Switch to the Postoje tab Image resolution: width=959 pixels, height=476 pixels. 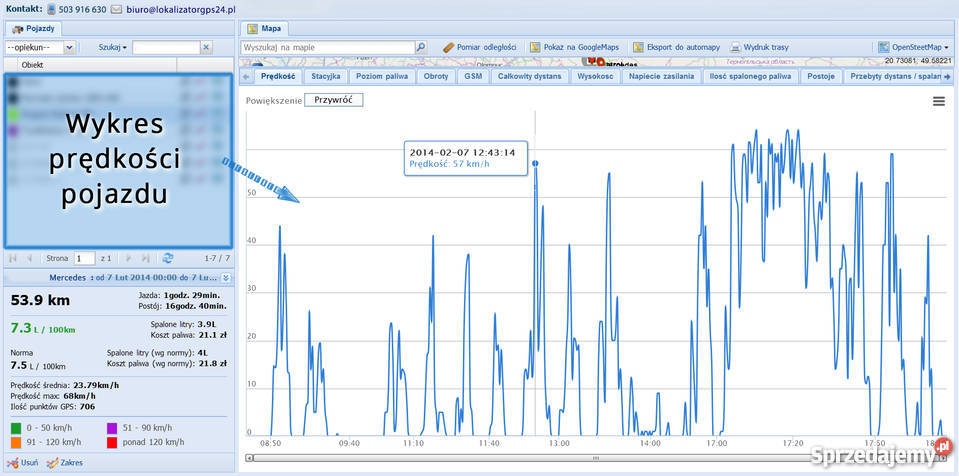pos(820,76)
